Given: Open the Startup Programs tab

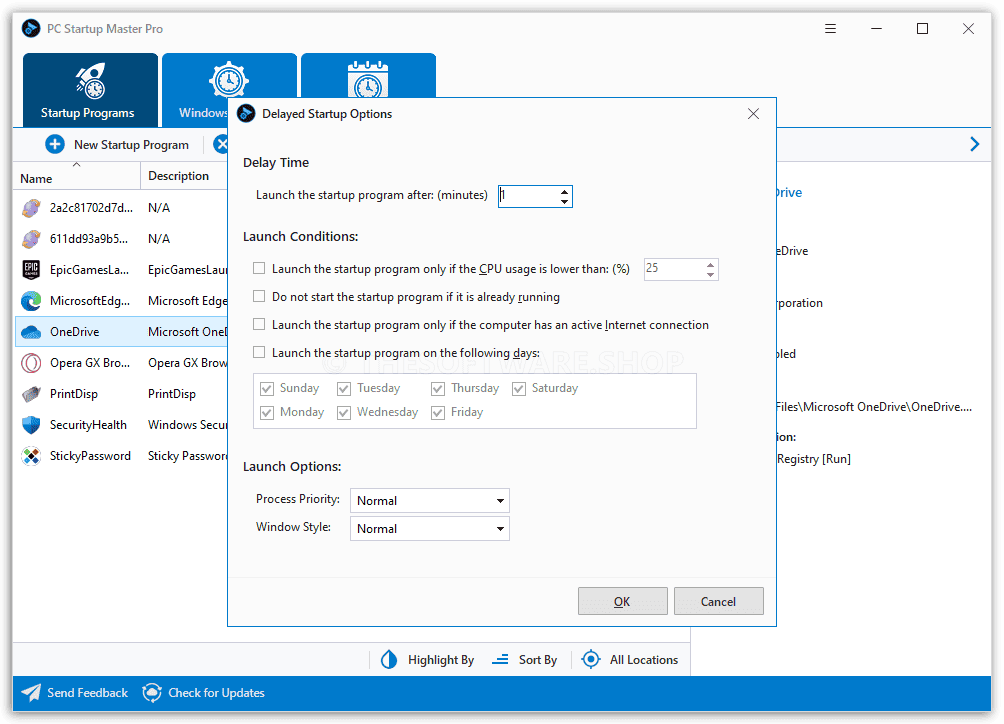Looking at the screenshot, I should point(90,90).
